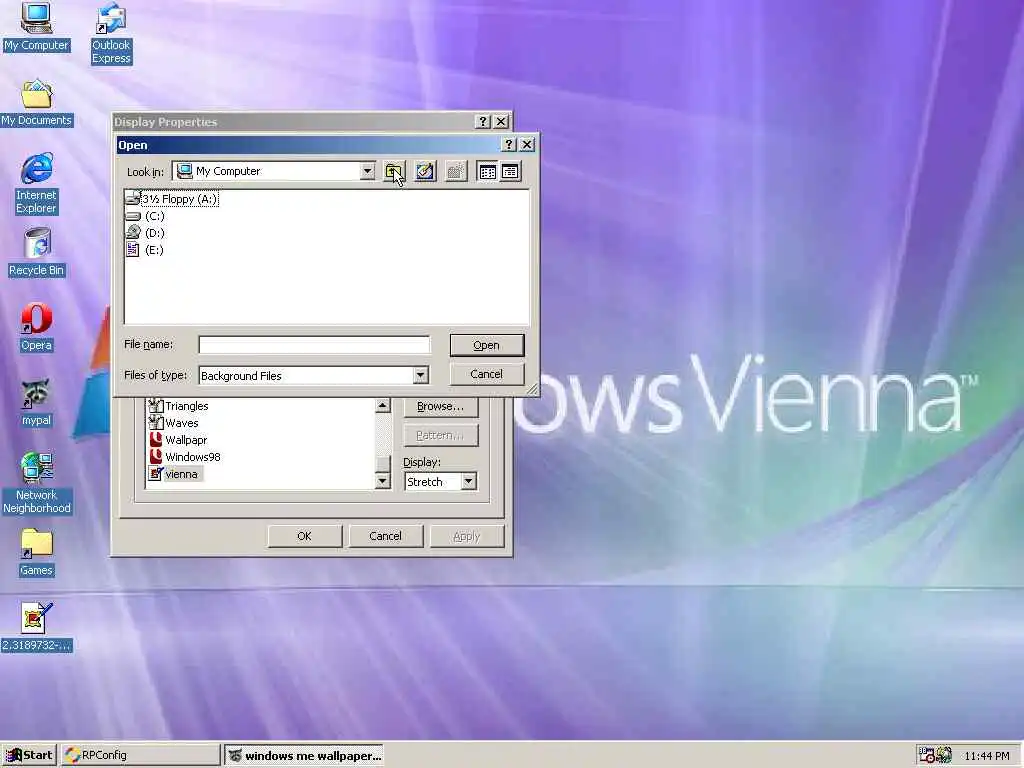Screen dimensions: 1024x768
Task: Launch the mypal raccoon desktop icon
Action: coord(36,402)
